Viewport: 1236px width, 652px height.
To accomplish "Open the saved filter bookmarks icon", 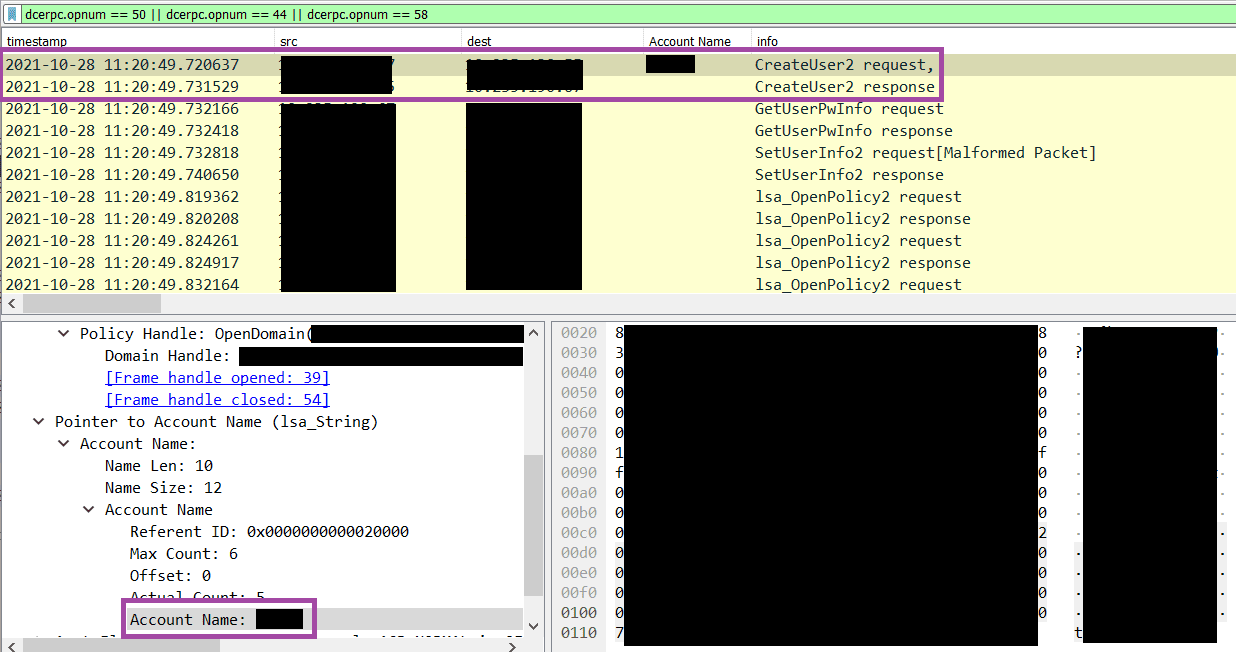I will pyautogui.click(x=11, y=13).
